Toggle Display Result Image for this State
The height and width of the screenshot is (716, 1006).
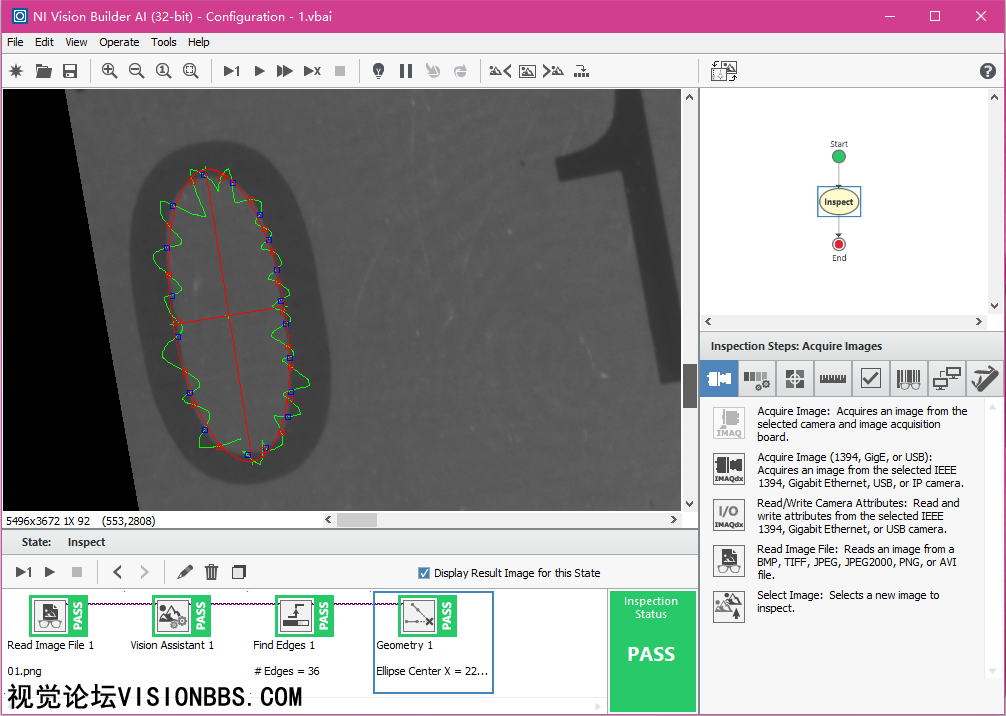tap(424, 573)
